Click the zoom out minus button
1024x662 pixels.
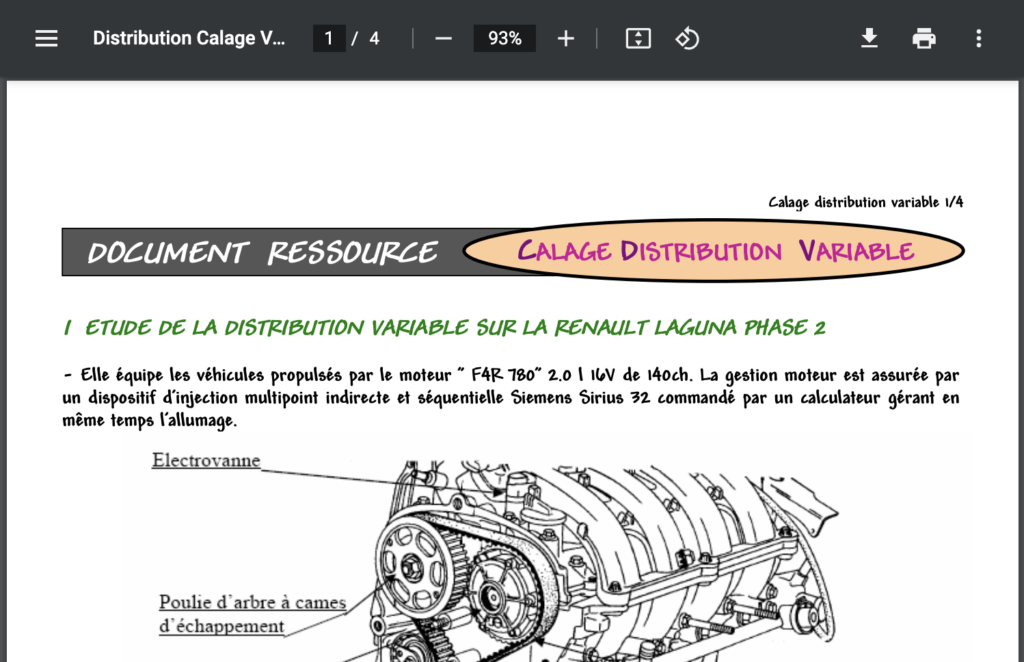point(443,39)
